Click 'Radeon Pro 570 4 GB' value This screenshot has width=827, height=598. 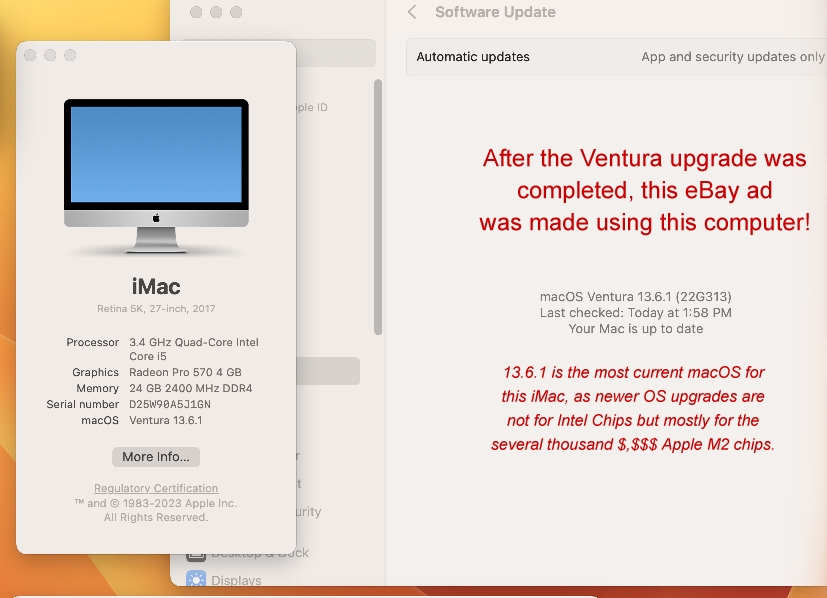click(x=185, y=372)
